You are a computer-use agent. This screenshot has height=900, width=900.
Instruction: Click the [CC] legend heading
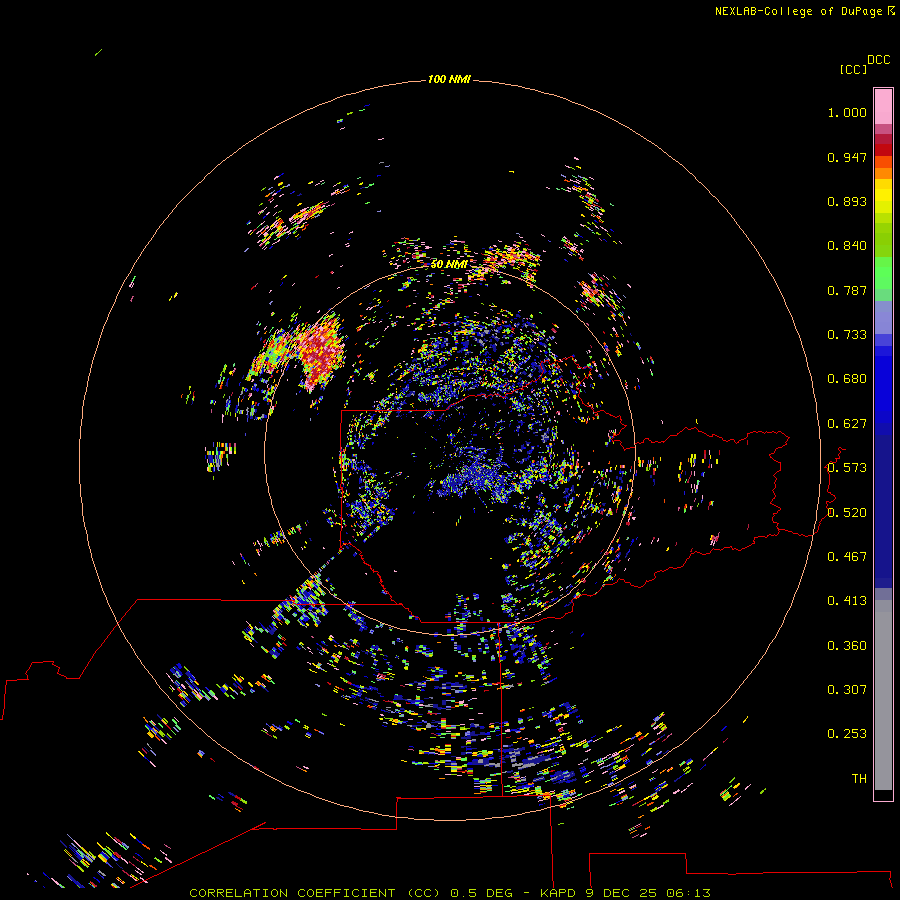pos(853,70)
